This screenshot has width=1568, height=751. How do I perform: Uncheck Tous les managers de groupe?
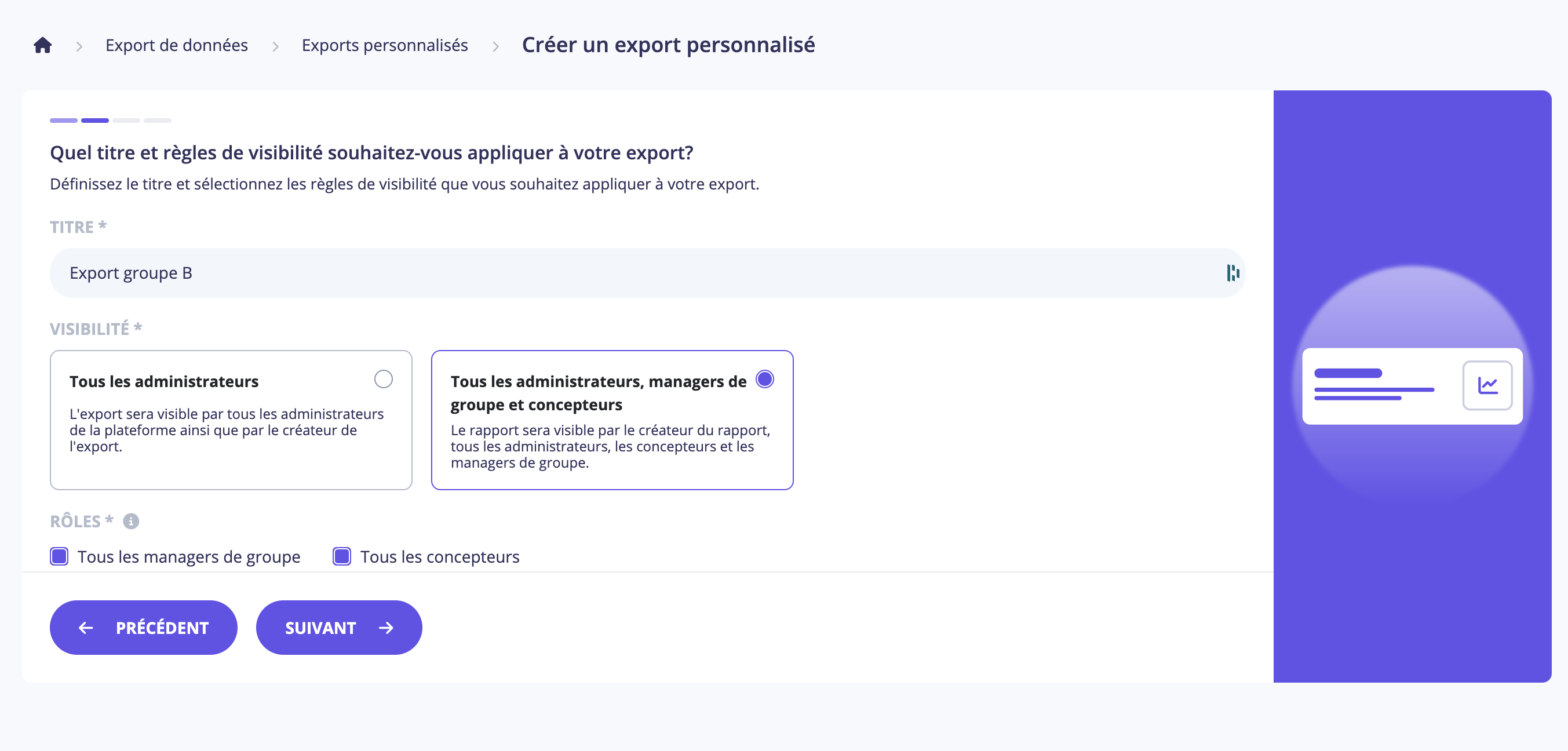(59, 557)
